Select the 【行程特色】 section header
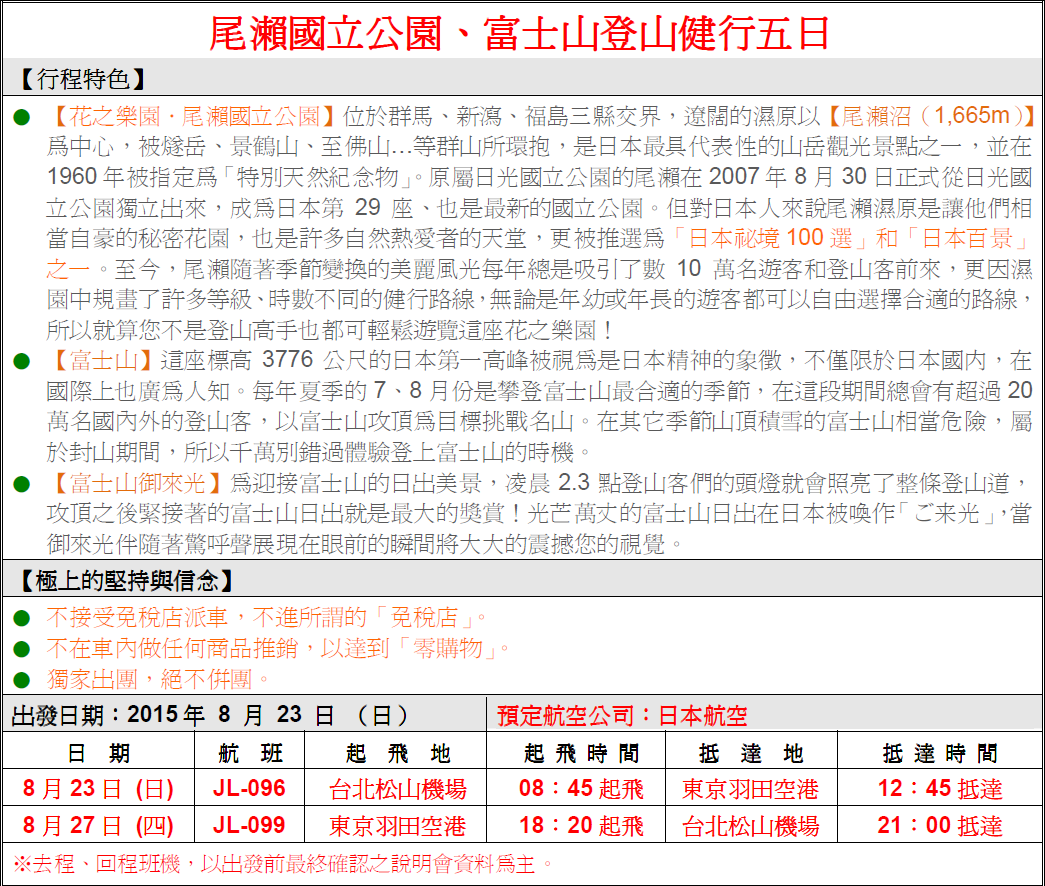Screen dimensions: 1045x886 point(82,80)
